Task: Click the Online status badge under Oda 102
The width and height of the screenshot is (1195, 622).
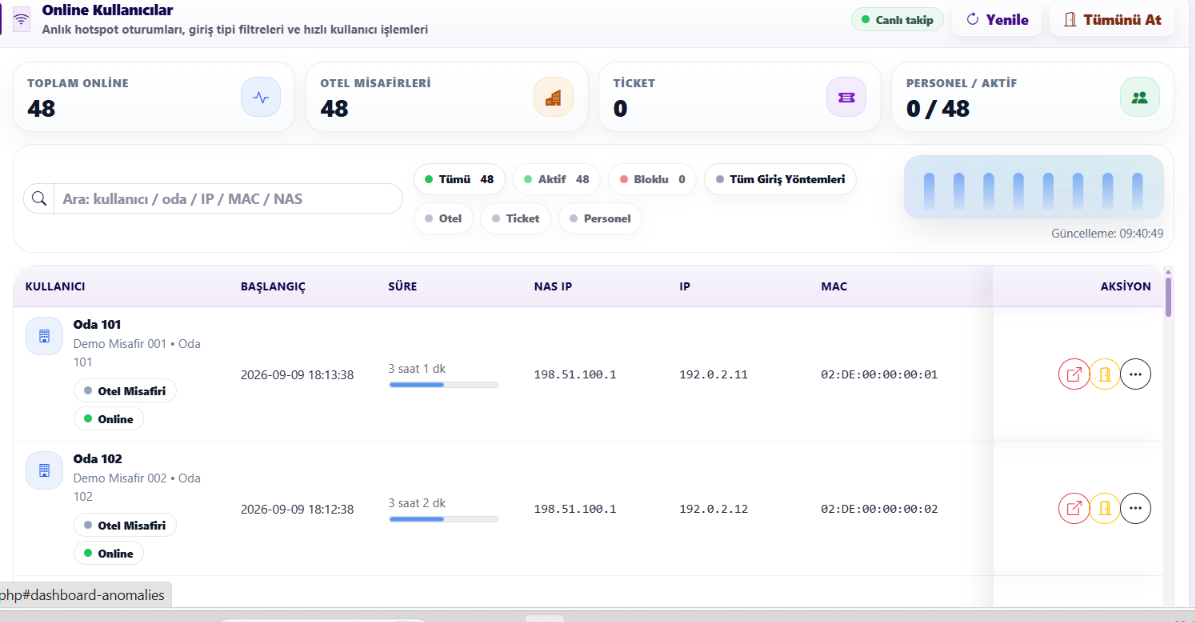Action: point(108,553)
